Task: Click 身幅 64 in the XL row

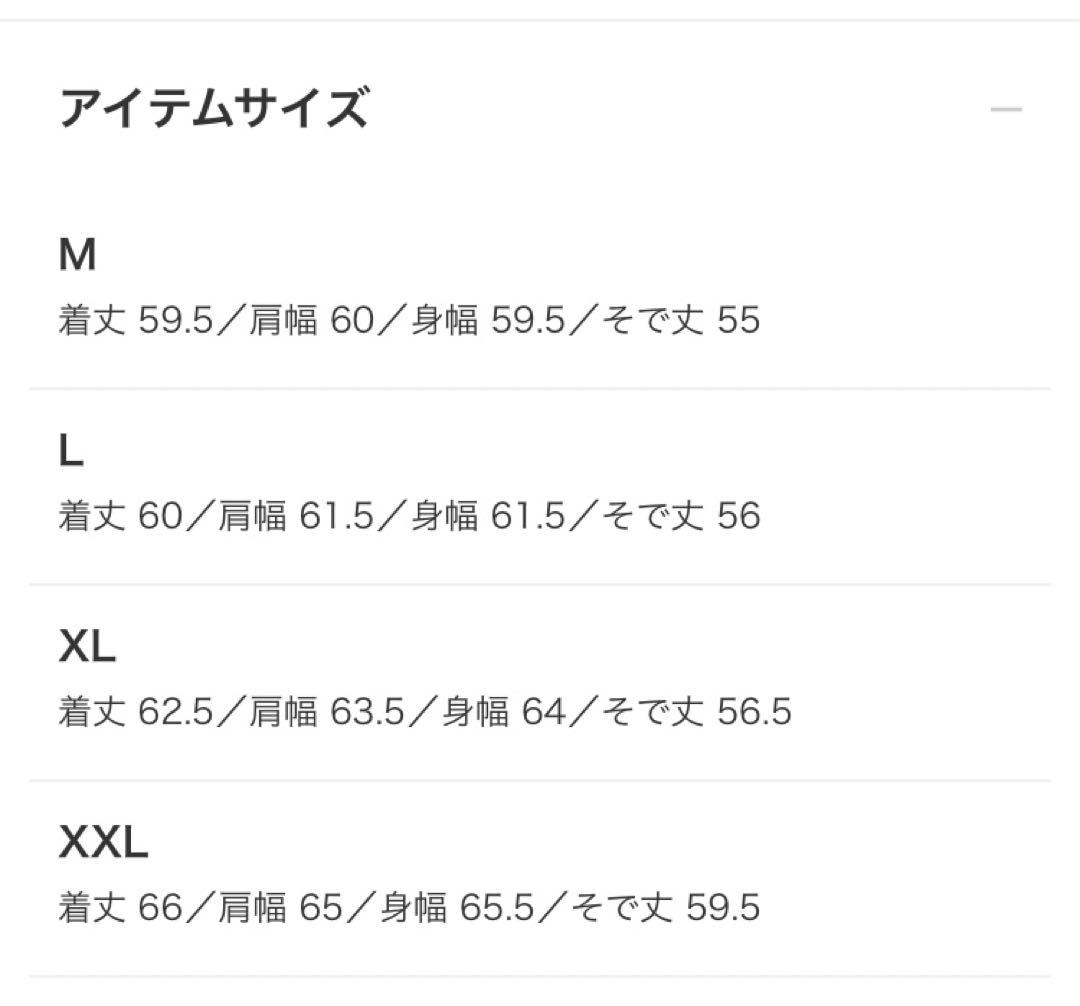Action: [x=504, y=713]
